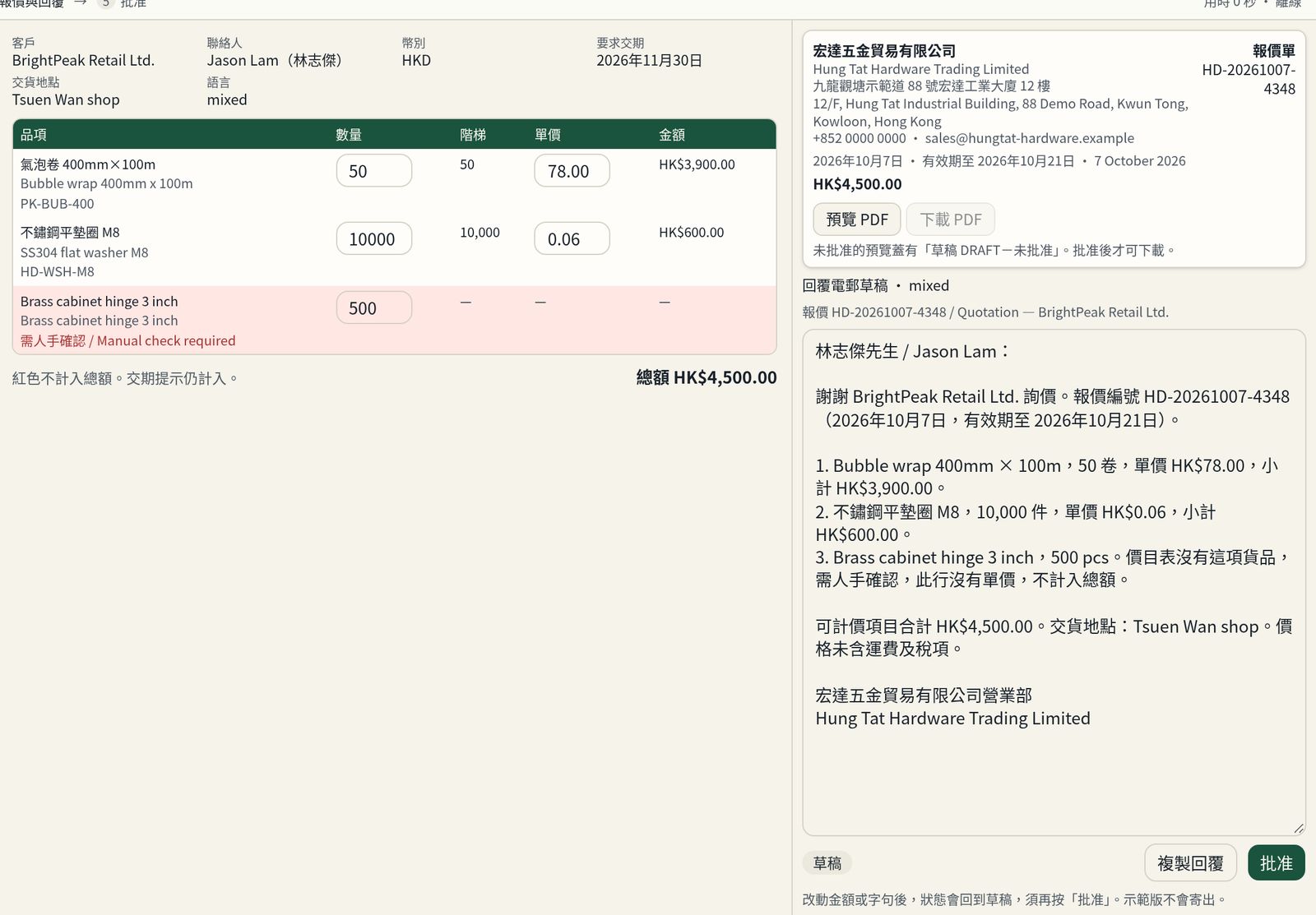Screen dimensions: 1316x915
Task: Edit the bubble wrap quantity field 50
Action: (x=374, y=171)
